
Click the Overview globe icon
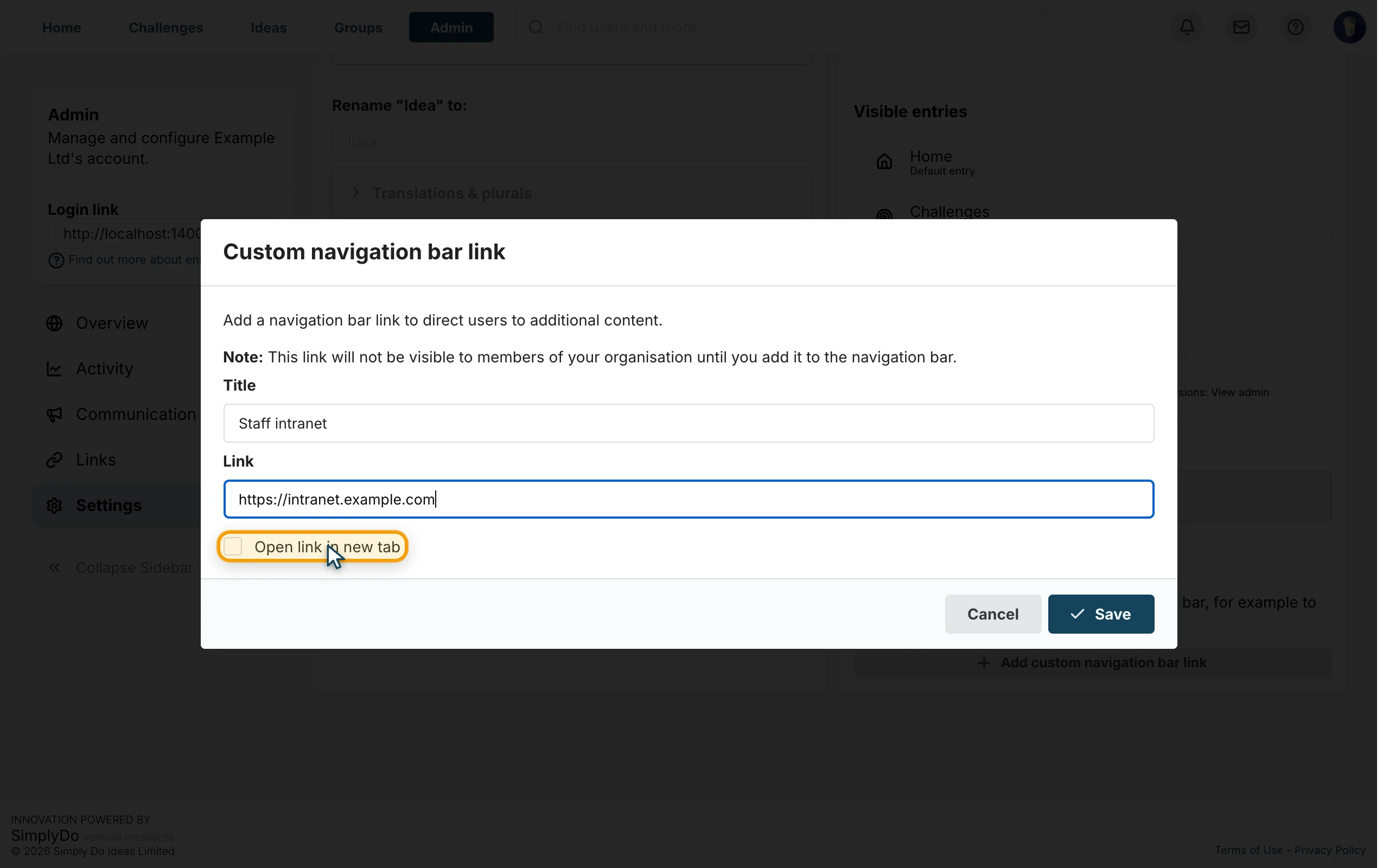[54, 323]
